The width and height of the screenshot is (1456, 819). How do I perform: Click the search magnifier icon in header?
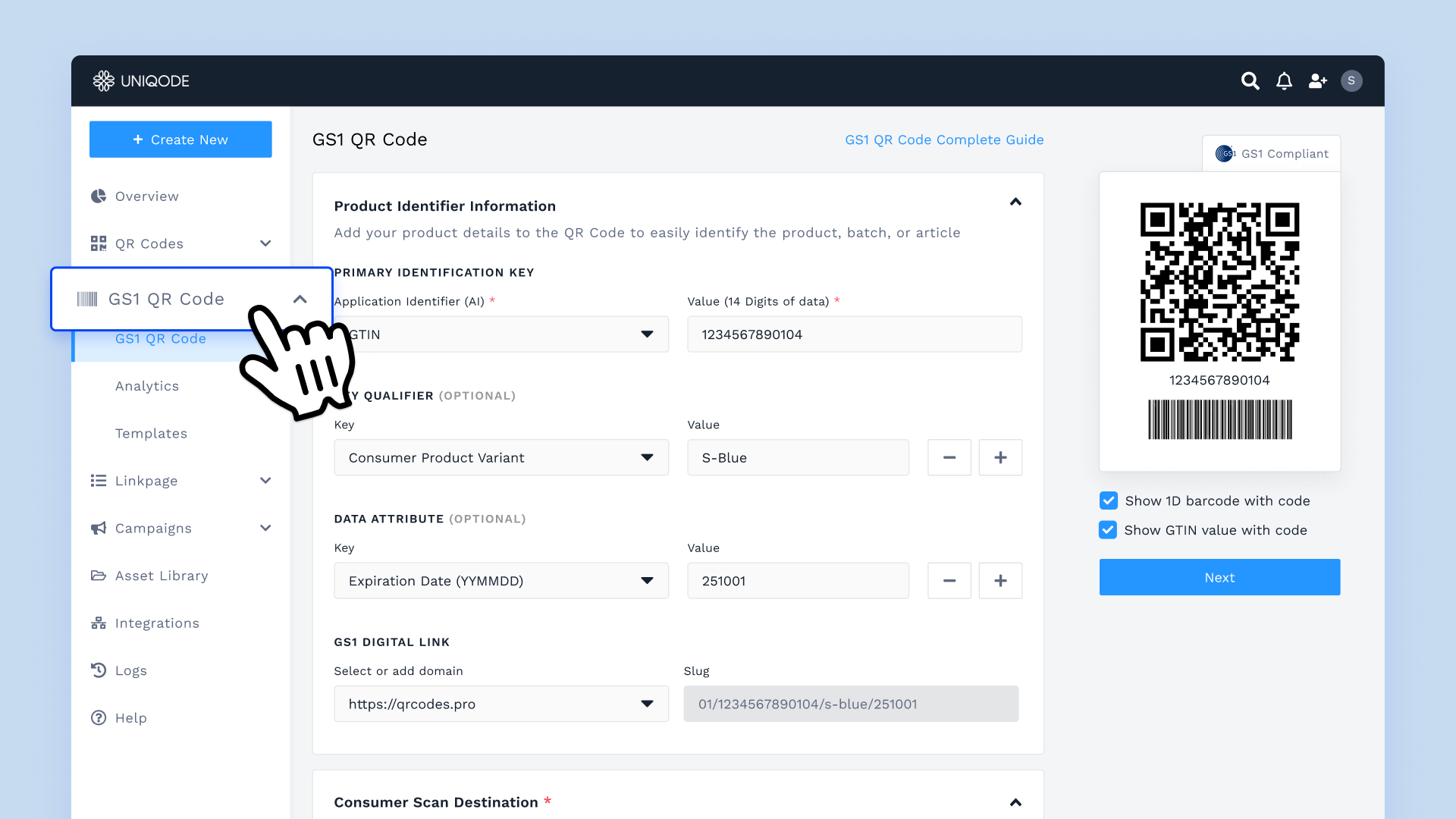[x=1250, y=81]
